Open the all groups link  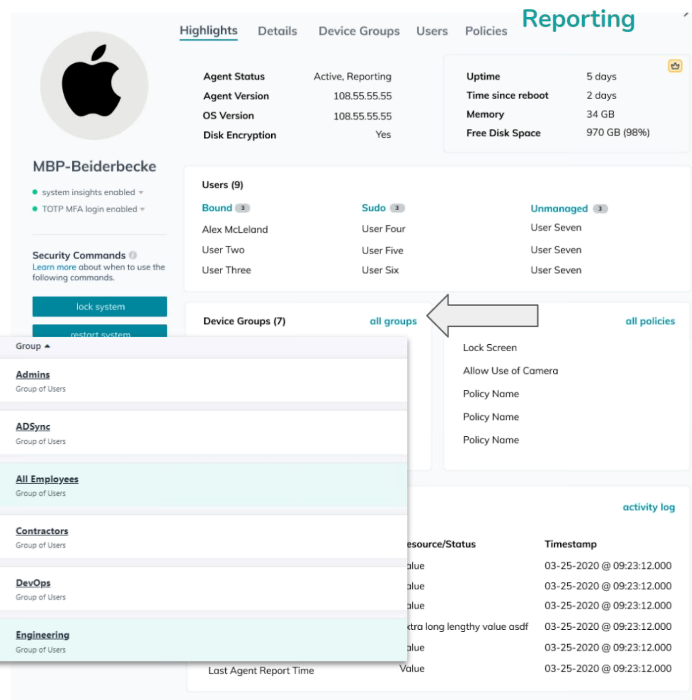click(393, 321)
